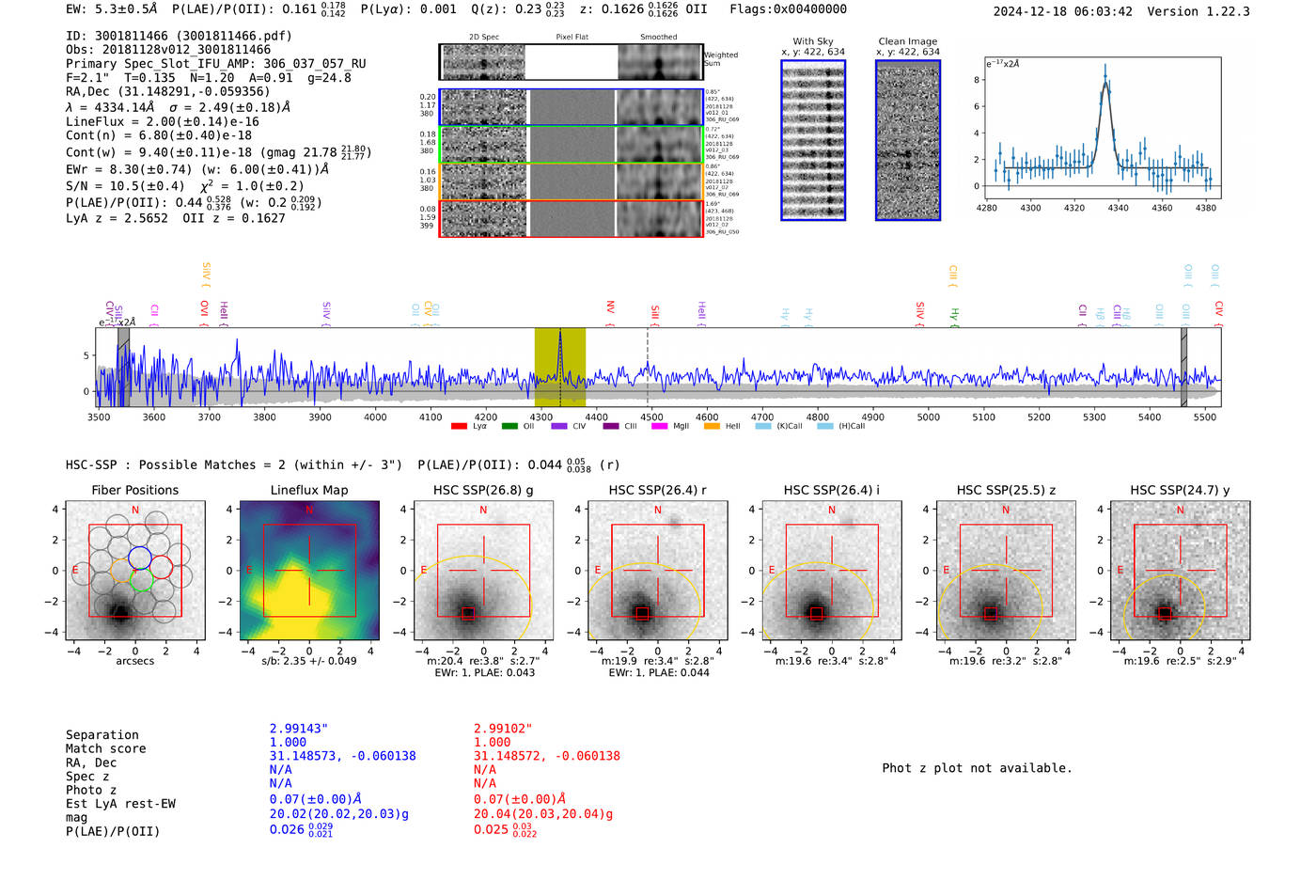1316x896 pixels.
Task: Click the Gaussian emission line fit plot
Action: [1104, 128]
